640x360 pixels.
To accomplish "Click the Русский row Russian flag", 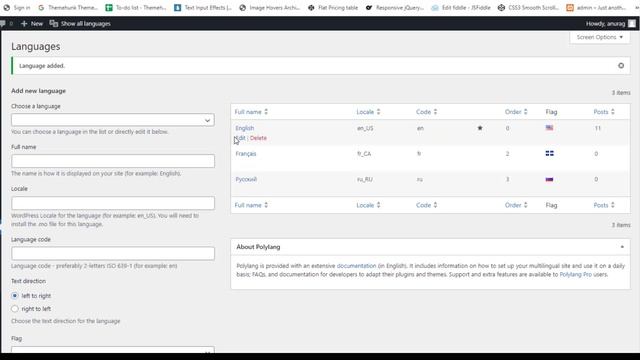I will pyautogui.click(x=549, y=179).
